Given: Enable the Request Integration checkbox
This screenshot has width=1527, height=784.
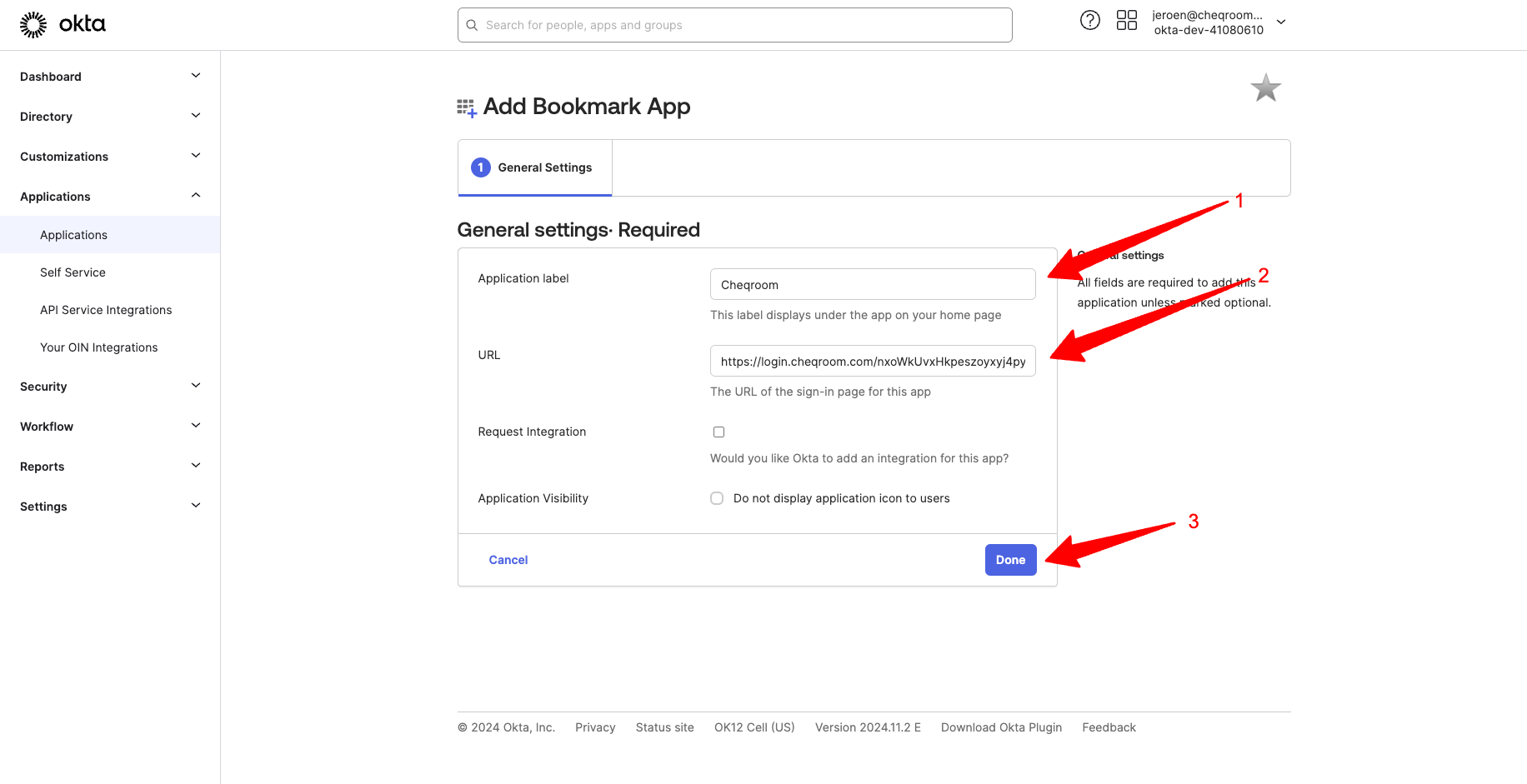Looking at the screenshot, I should (718, 432).
